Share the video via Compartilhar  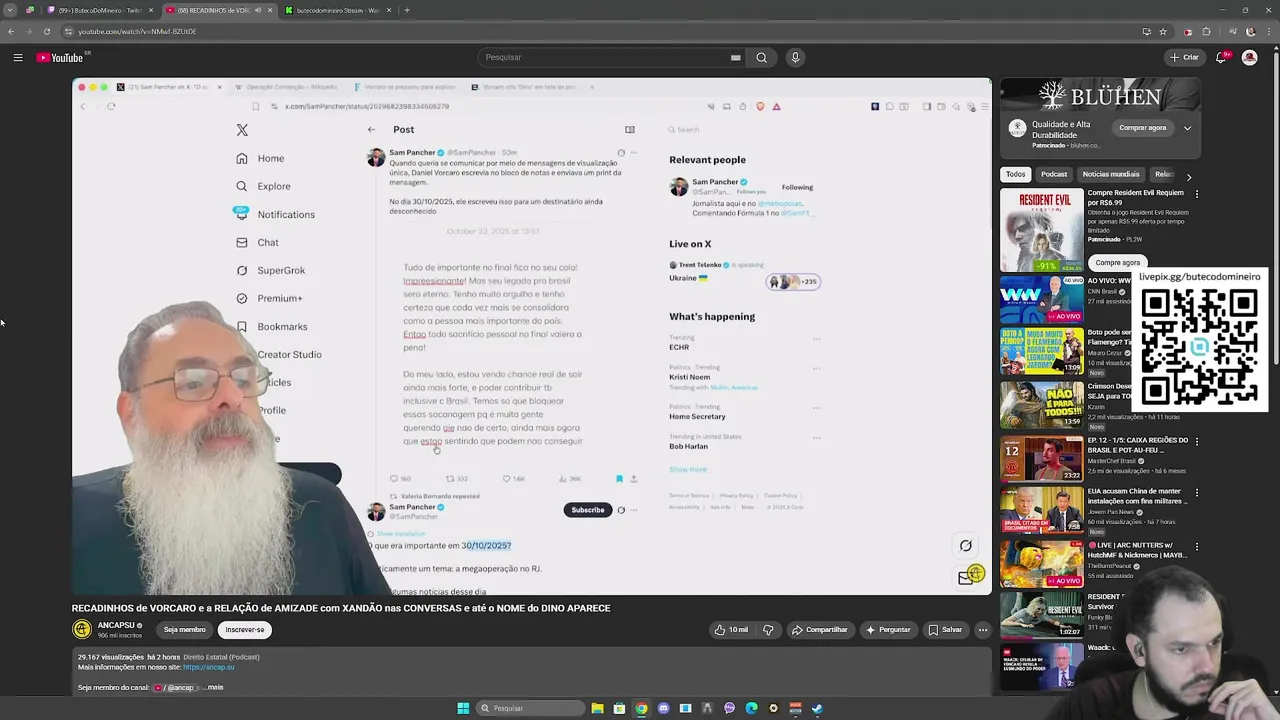click(819, 630)
